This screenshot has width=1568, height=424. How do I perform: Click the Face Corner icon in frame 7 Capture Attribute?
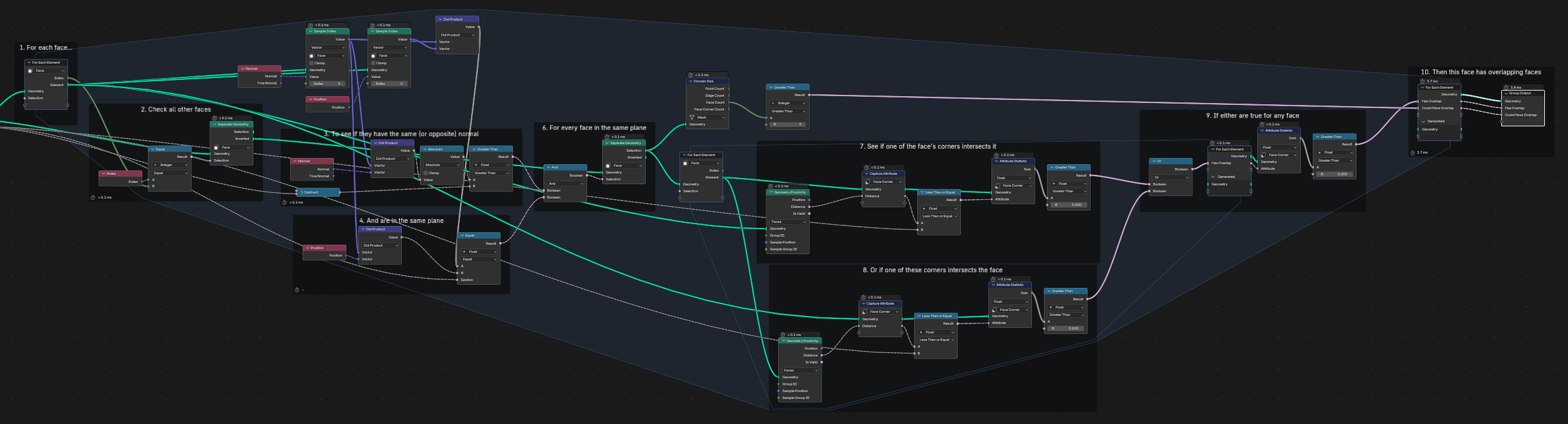coord(868,182)
